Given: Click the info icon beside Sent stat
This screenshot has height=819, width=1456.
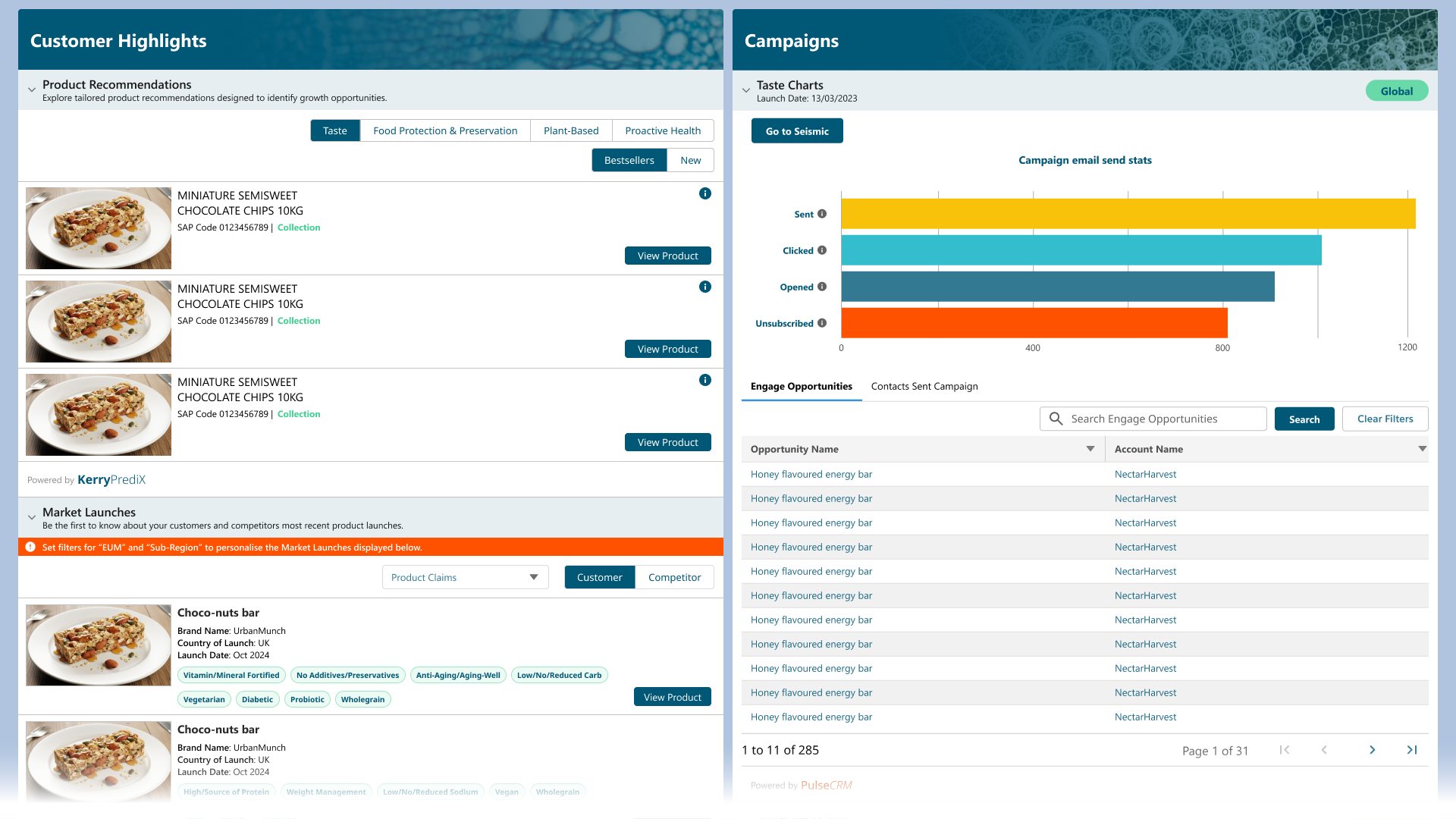Looking at the screenshot, I should coord(824,214).
